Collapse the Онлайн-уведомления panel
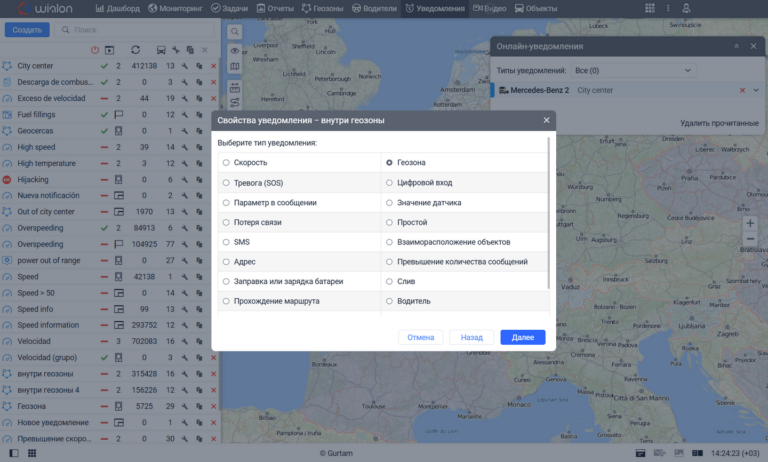Image resolution: width=768 pixels, height=462 pixels. point(737,46)
